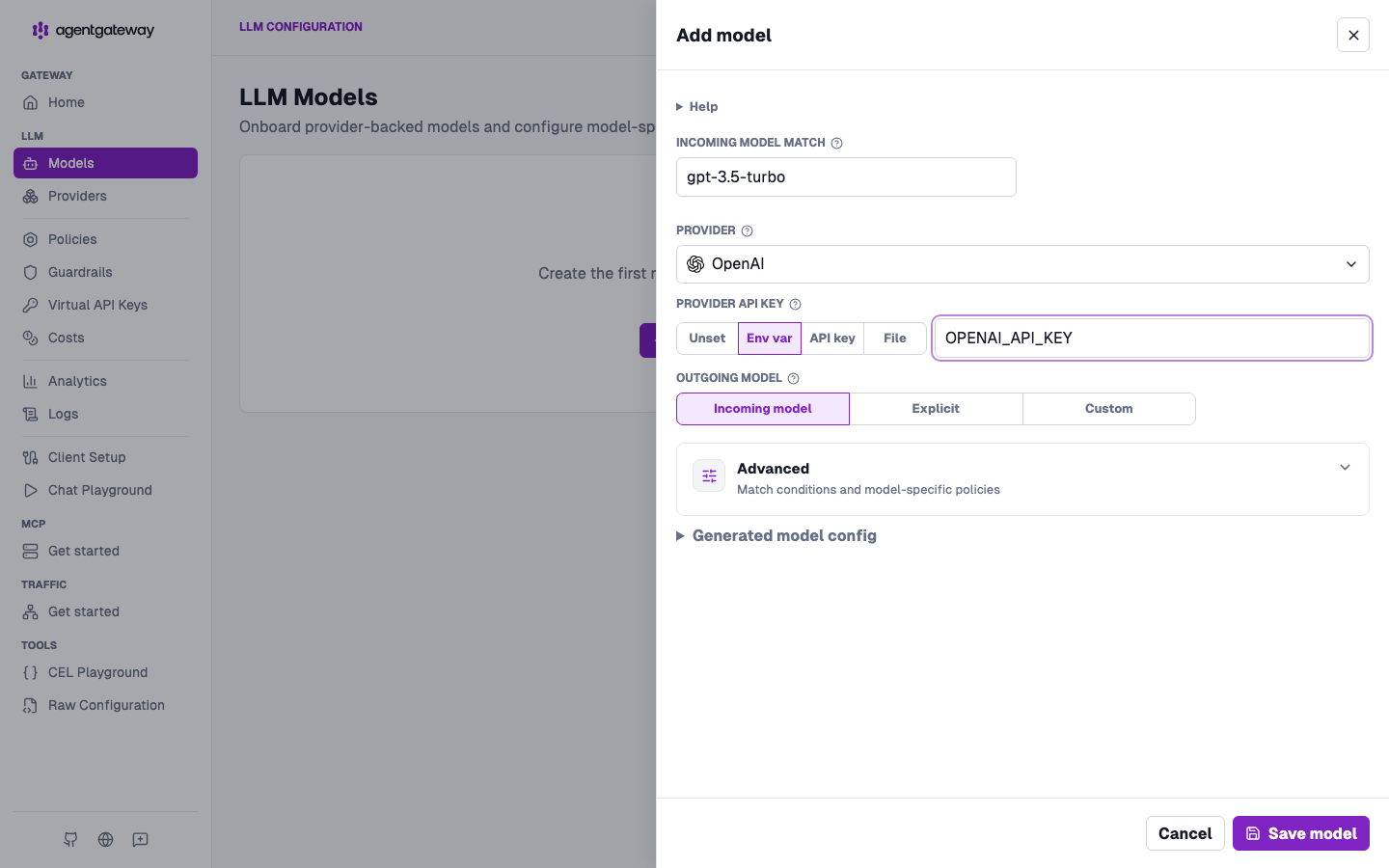Click the agentgateway logo icon
The image size is (1389, 868).
pos(40,30)
